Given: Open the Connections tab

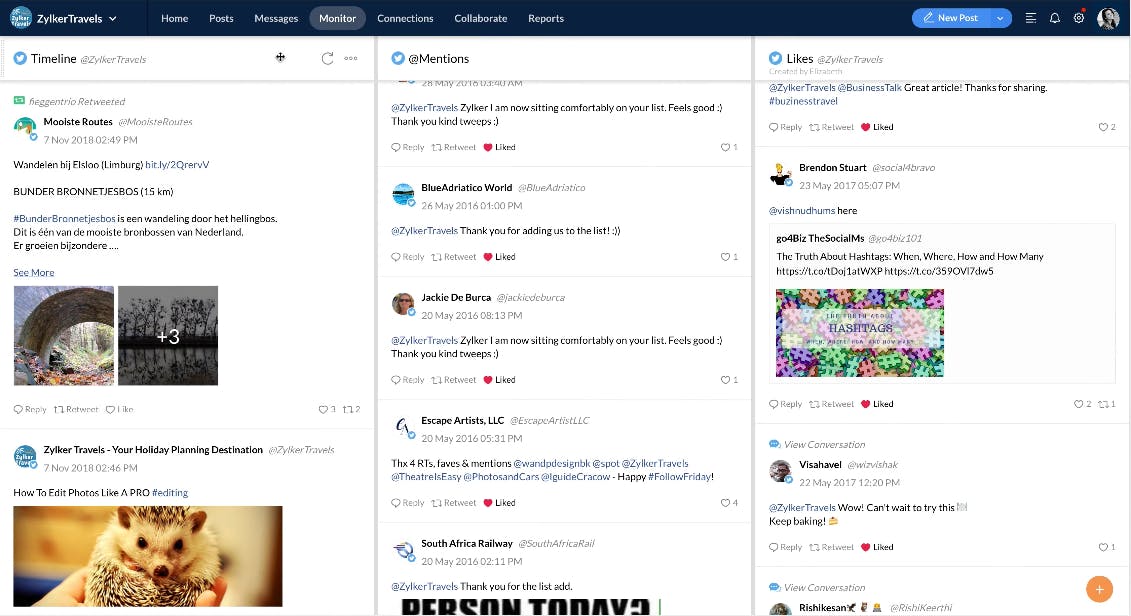Looking at the screenshot, I should pyautogui.click(x=405, y=18).
